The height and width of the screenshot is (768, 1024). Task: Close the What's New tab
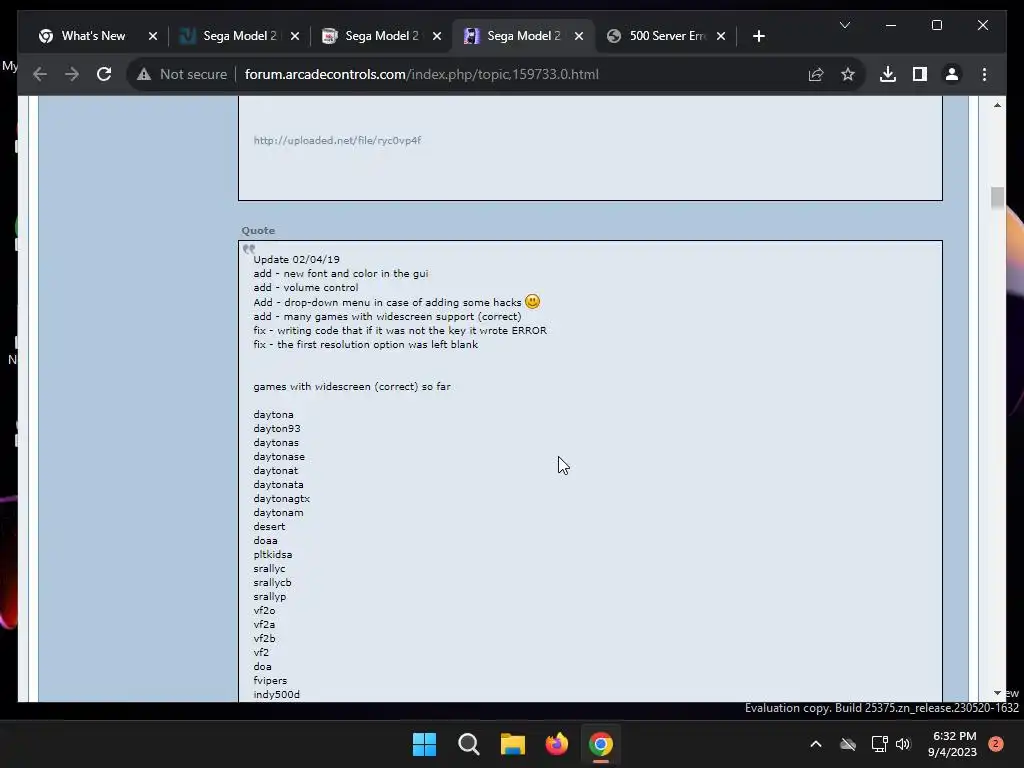153,36
